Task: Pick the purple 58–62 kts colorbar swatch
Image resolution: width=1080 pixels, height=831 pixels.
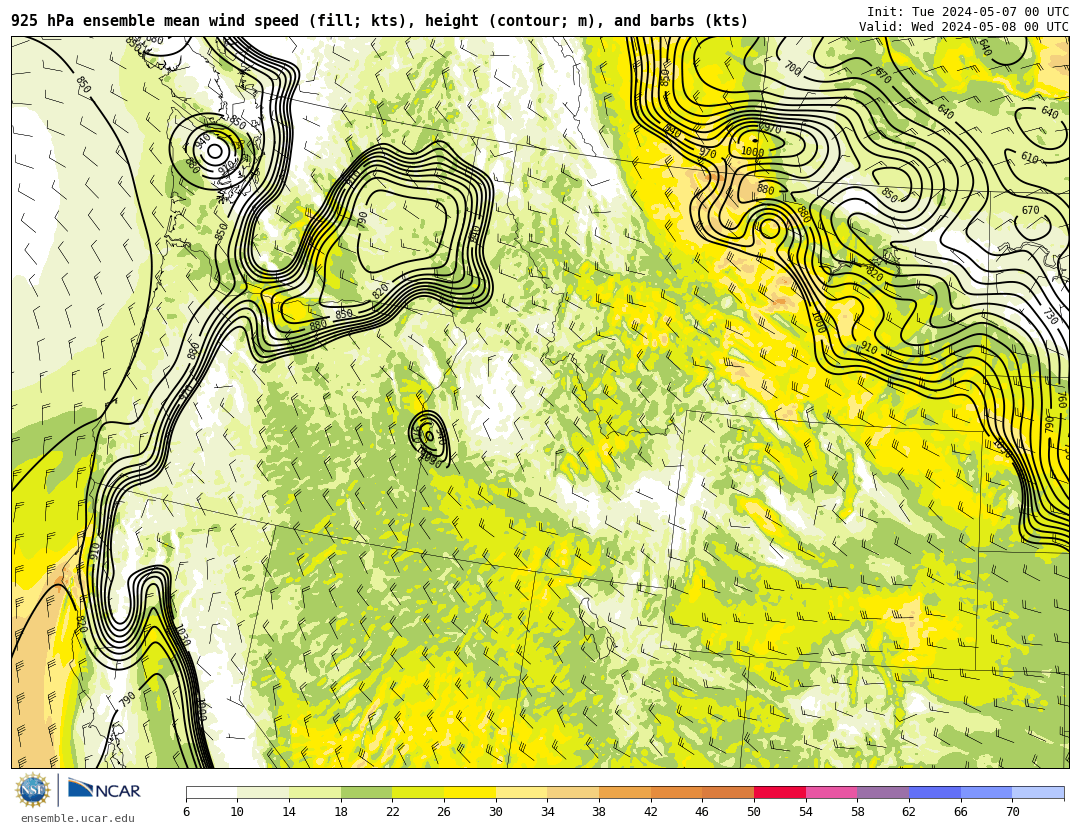Action: click(x=883, y=792)
